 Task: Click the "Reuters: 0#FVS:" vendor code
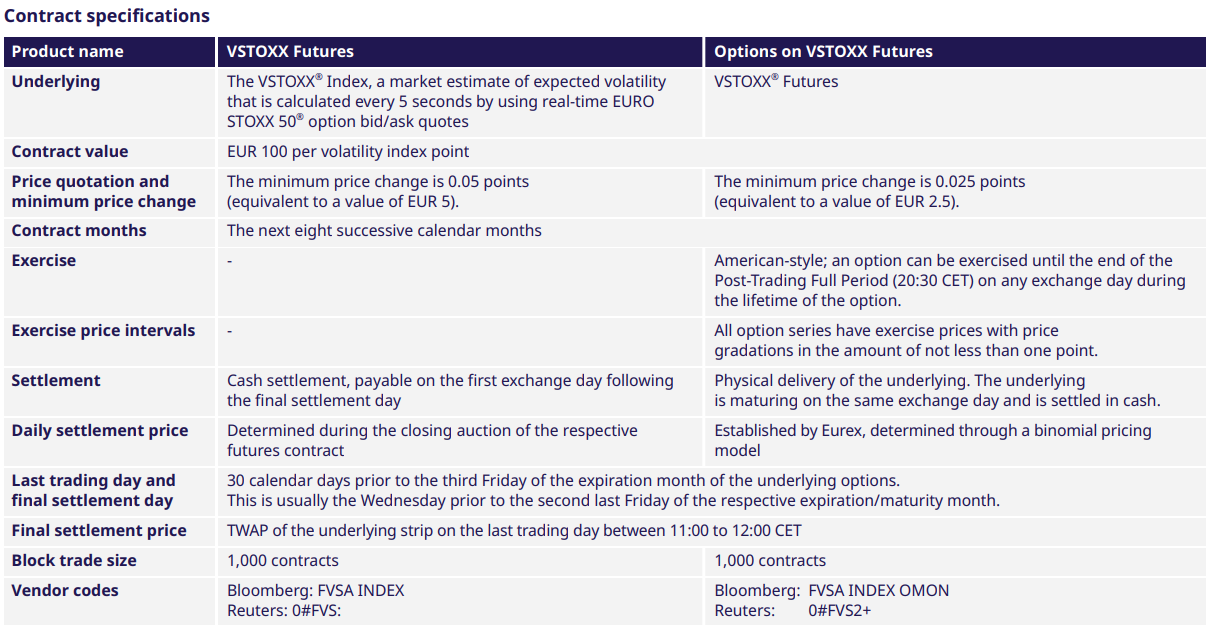(x=285, y=610)
